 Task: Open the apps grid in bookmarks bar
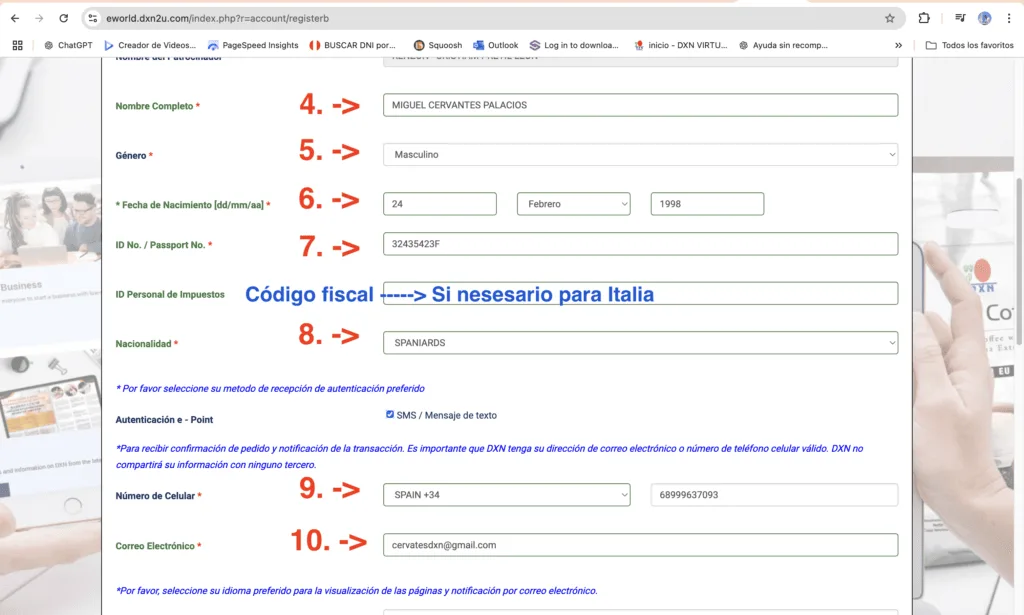click(17, 45)
